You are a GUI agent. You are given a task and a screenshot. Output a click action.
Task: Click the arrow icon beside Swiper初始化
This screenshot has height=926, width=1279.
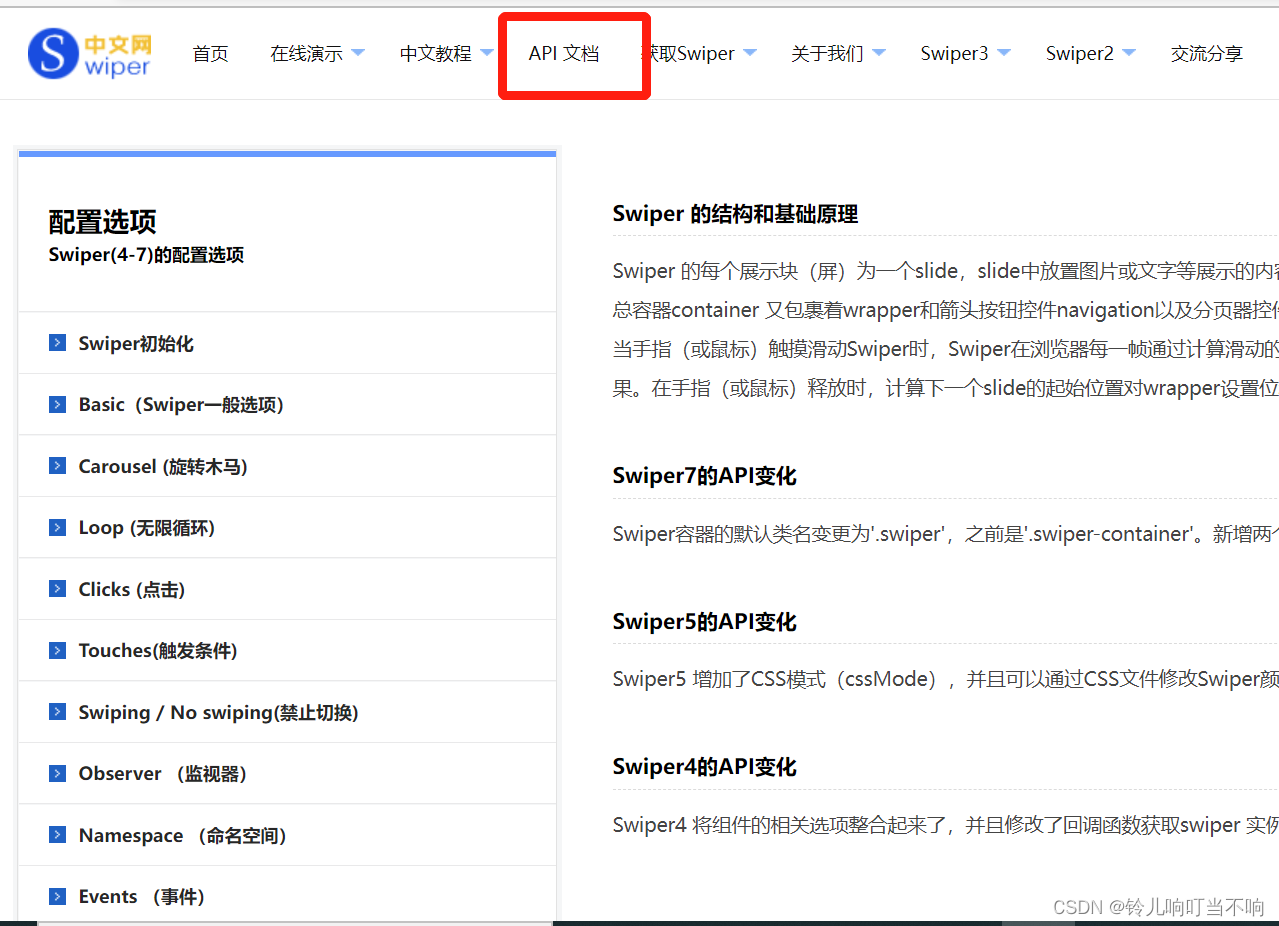(x=57, y=343)
